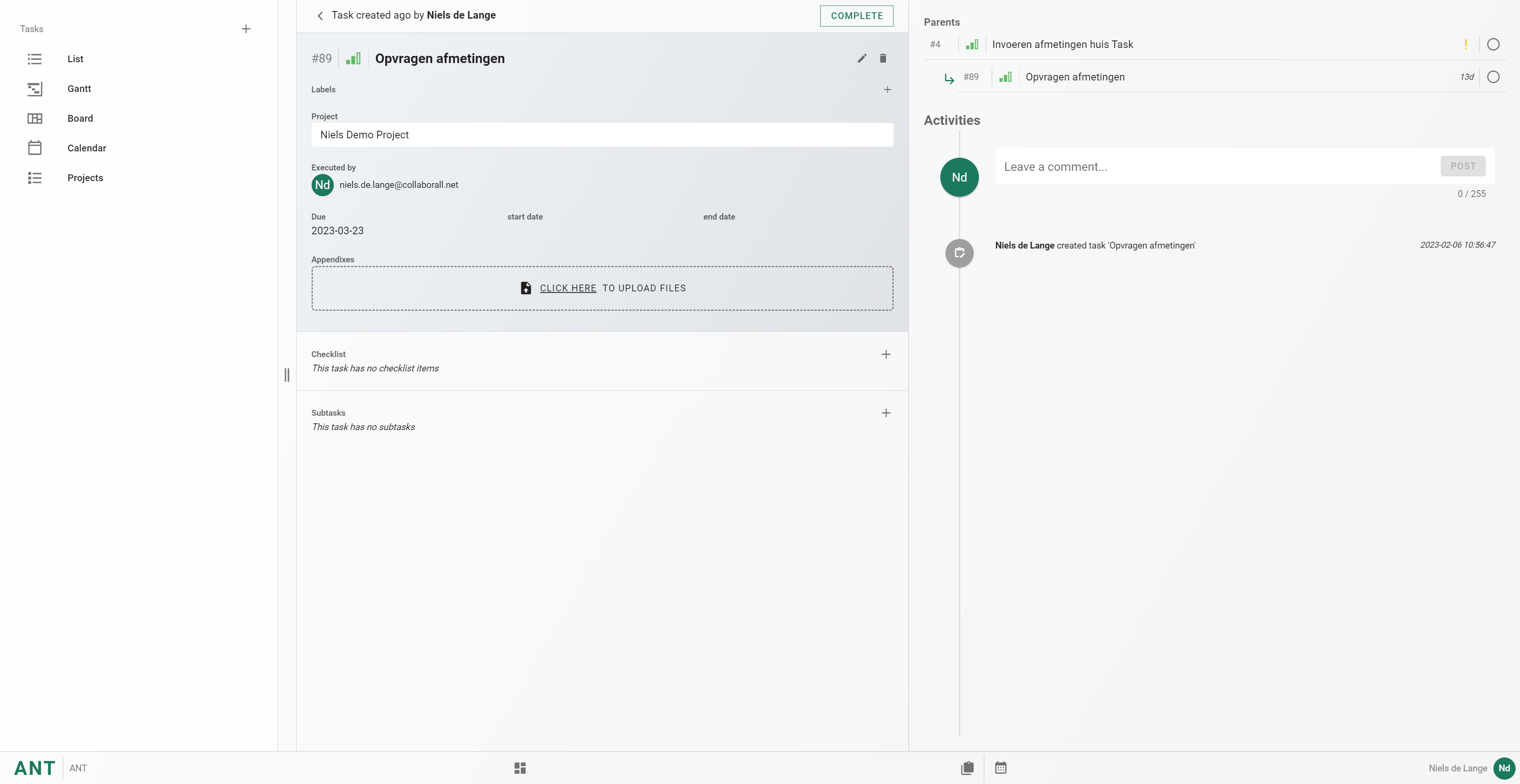Open the List view in sidebar

pyautogui.click(x=75, y=59)
